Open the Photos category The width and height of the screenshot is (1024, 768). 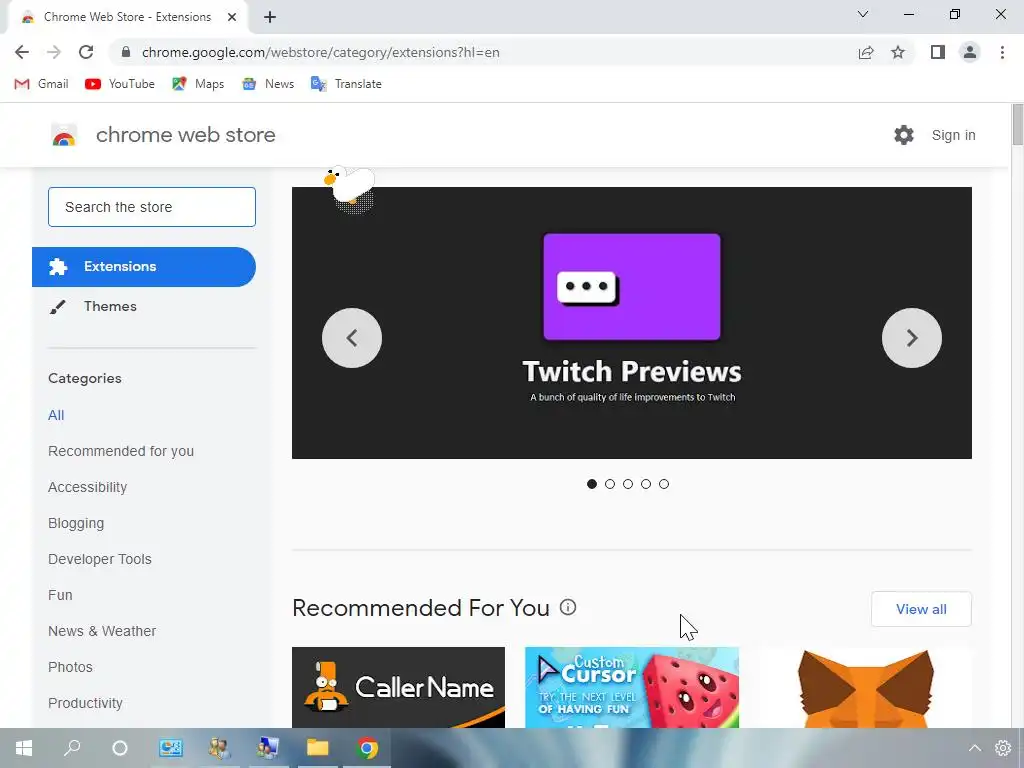[x=71, y=667]
